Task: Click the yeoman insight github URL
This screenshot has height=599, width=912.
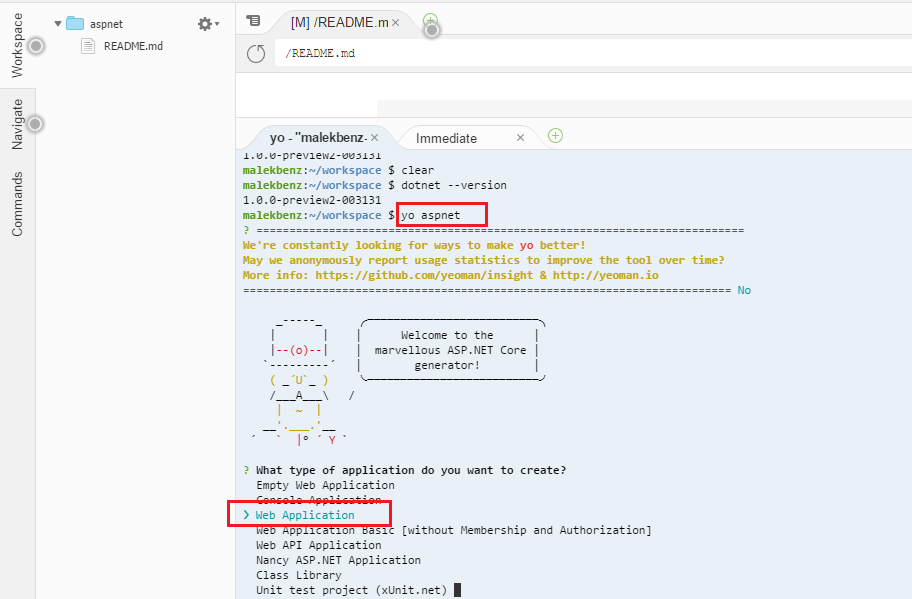Action: [424, 275]
